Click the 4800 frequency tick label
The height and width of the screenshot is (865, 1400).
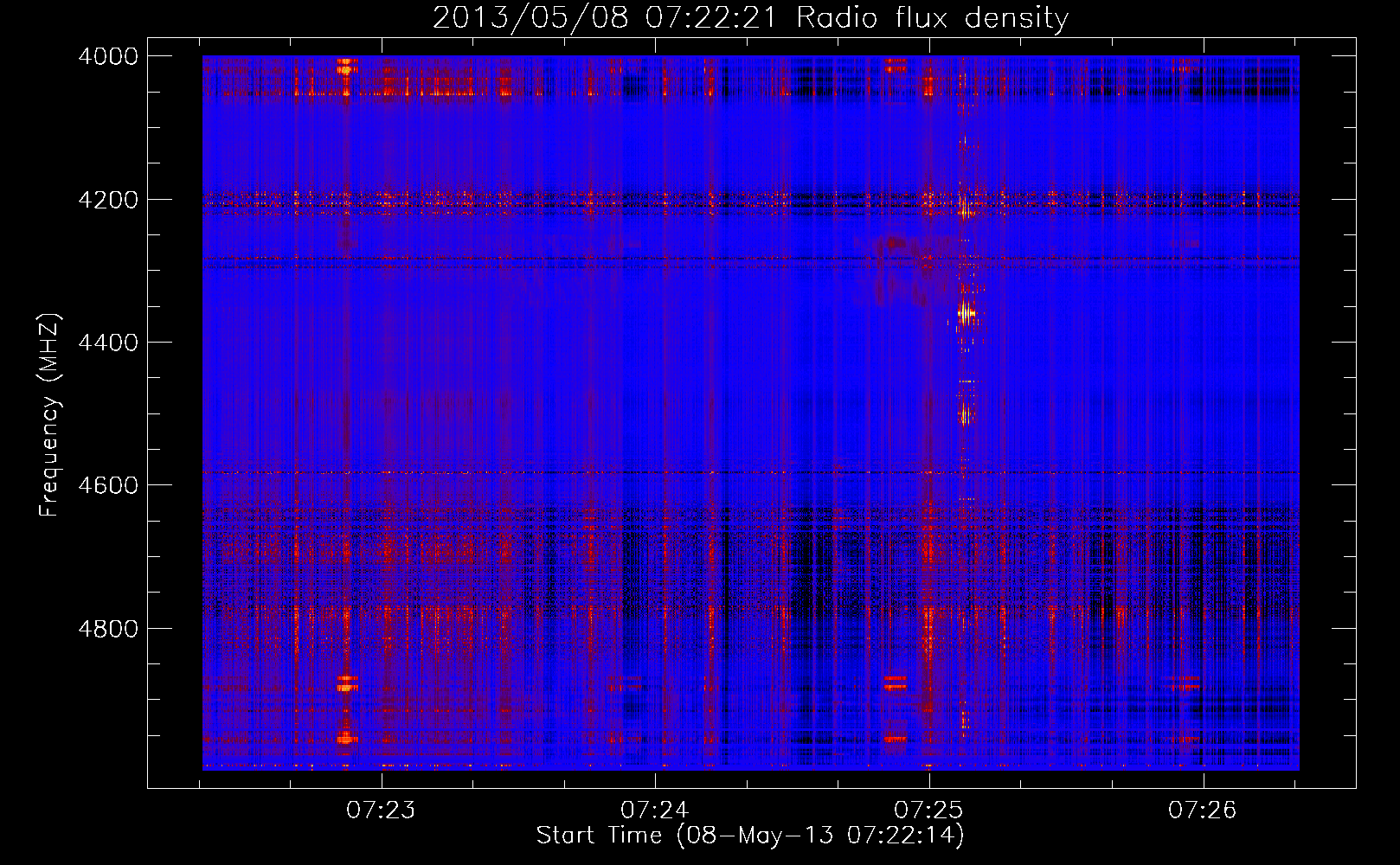click(108, 628)
